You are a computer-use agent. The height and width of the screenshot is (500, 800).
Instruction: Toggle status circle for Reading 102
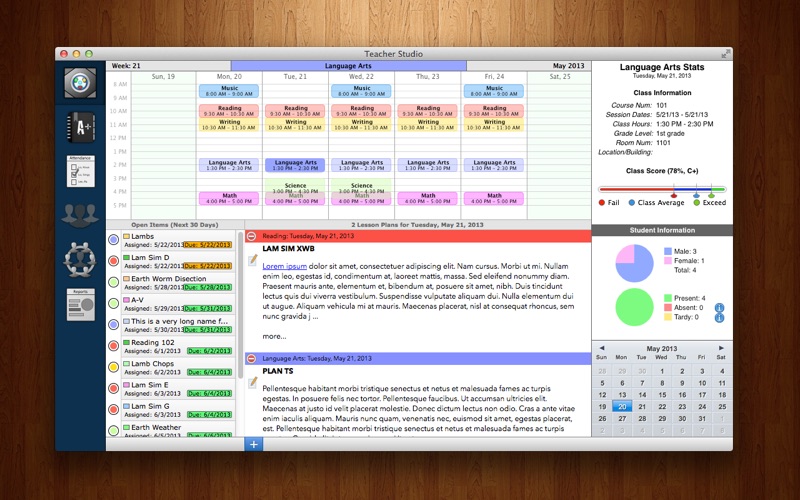click(x=114, y=346)
